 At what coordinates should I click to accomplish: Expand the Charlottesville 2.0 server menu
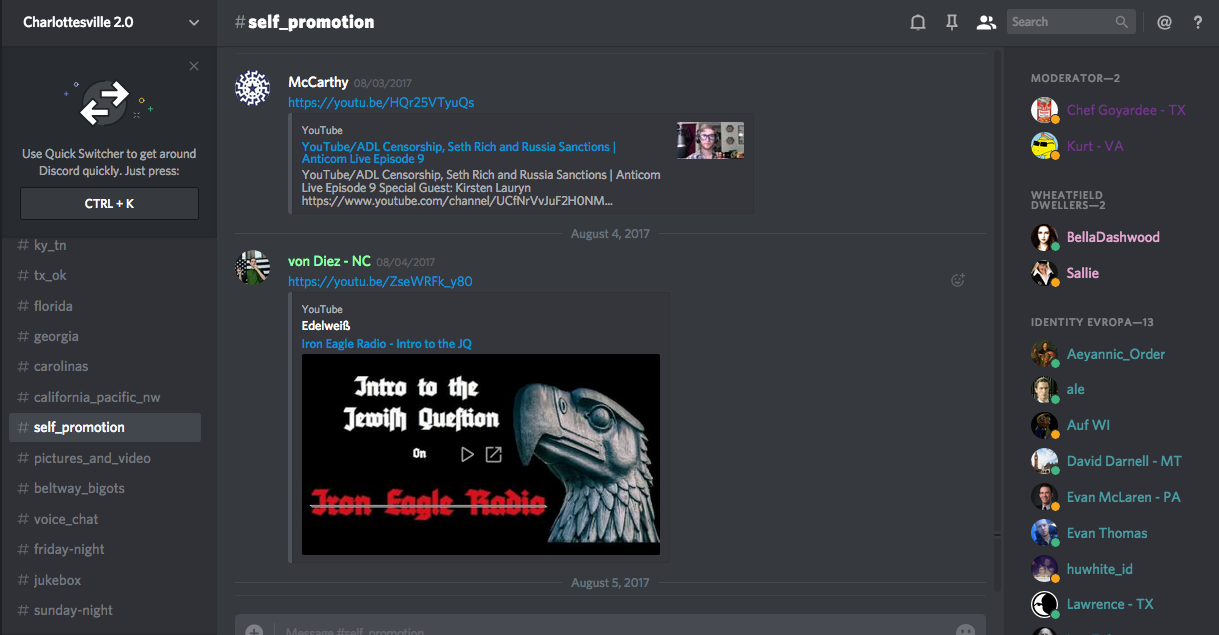tap(194, 22)
